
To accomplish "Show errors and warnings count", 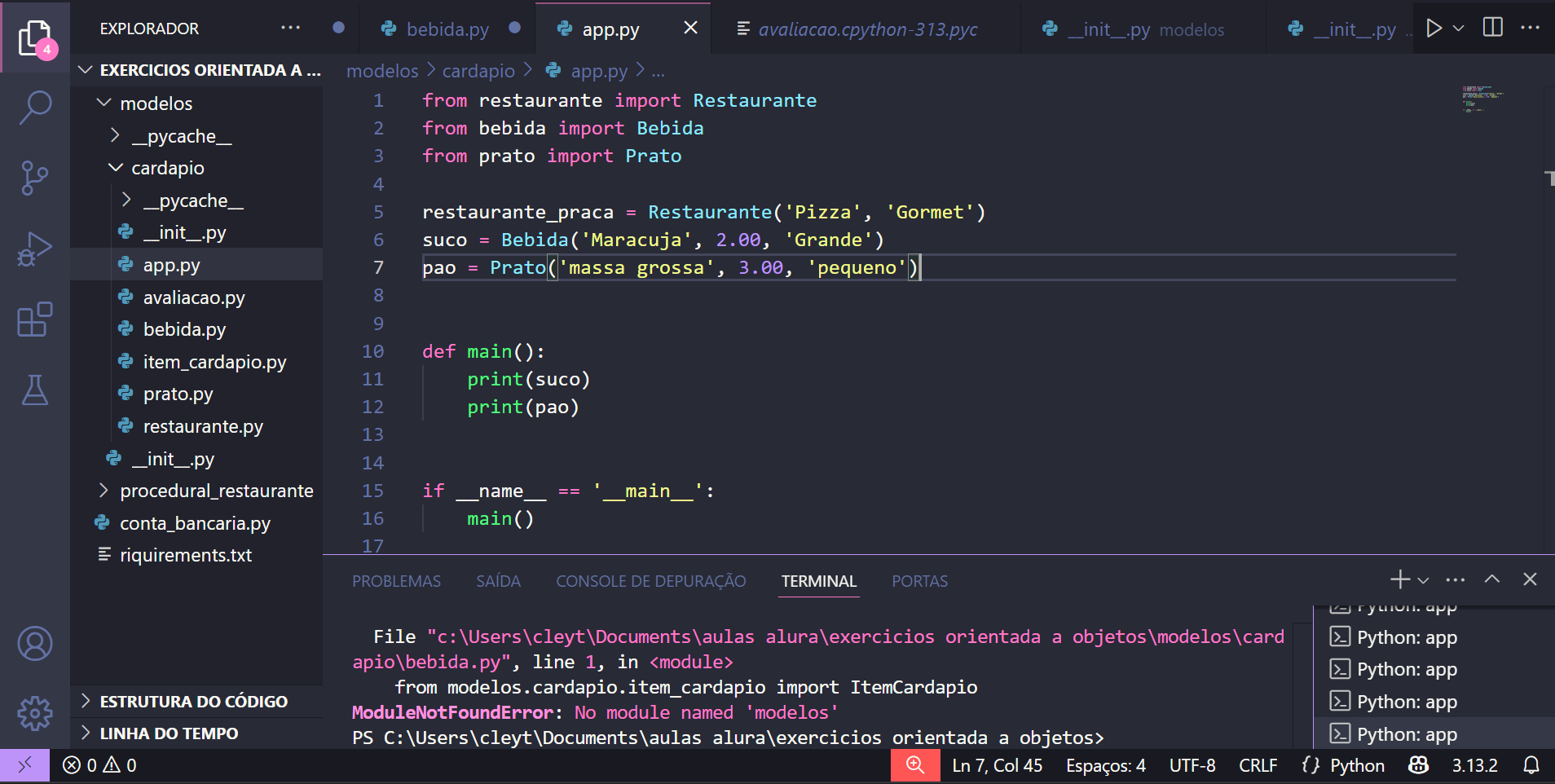I will tap(99, 765).
